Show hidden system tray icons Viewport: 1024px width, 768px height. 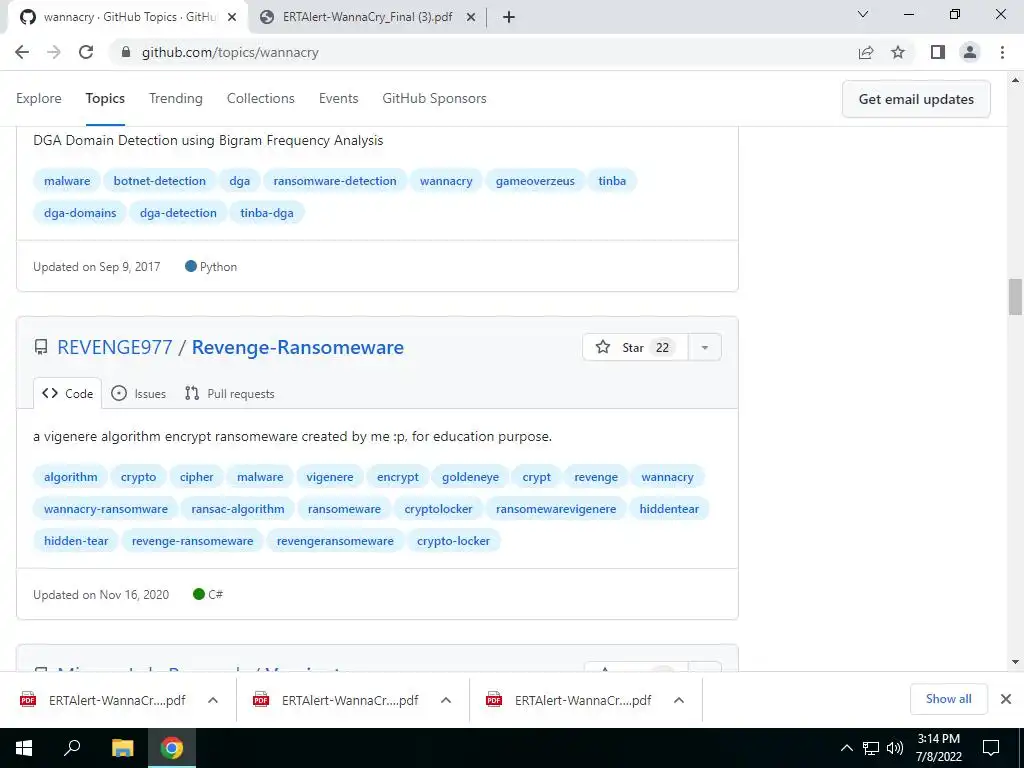coord(846,748)
